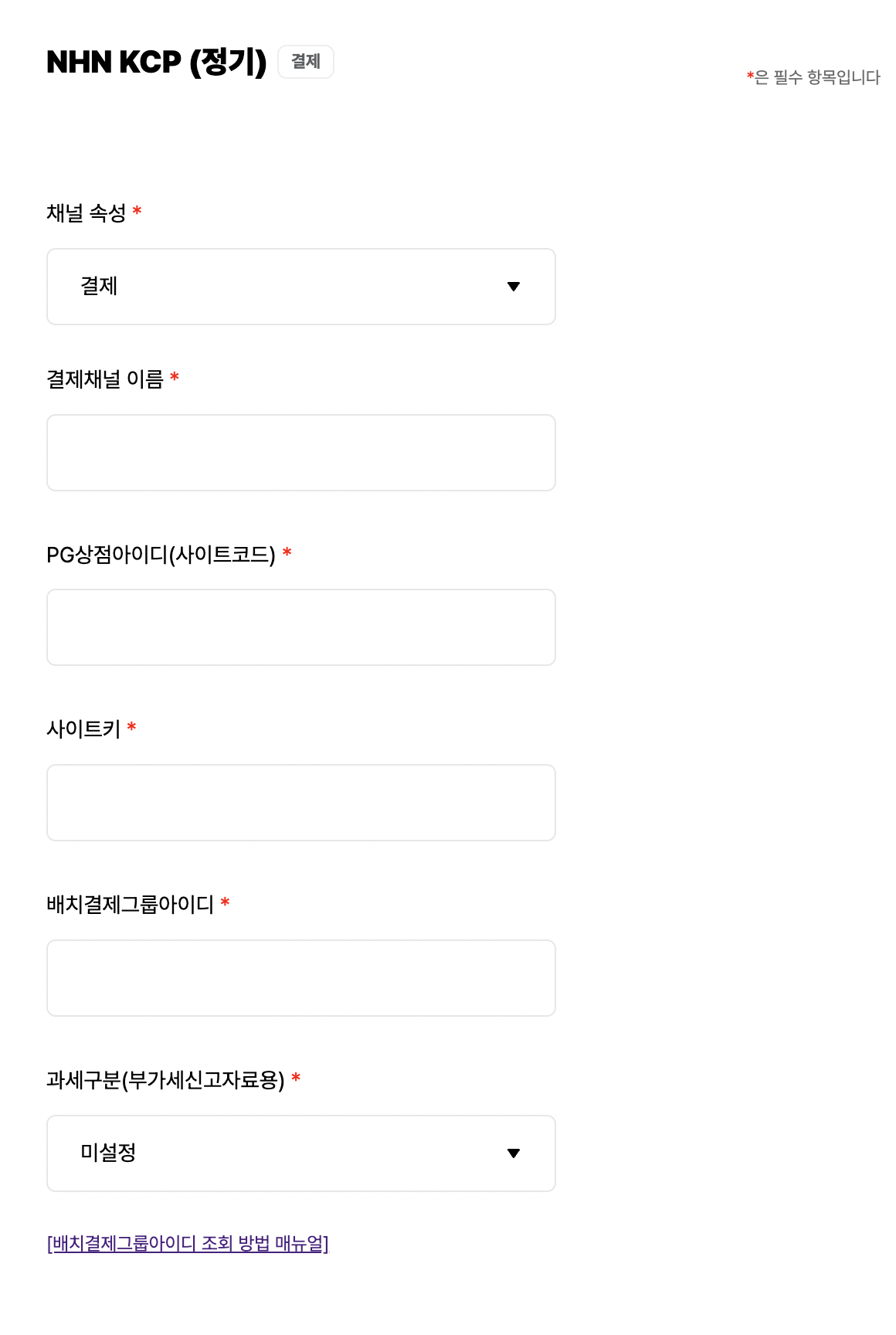Click the 필수 항목입니다 notice text
Screen dimensions: 896x1335
(816, 77)
